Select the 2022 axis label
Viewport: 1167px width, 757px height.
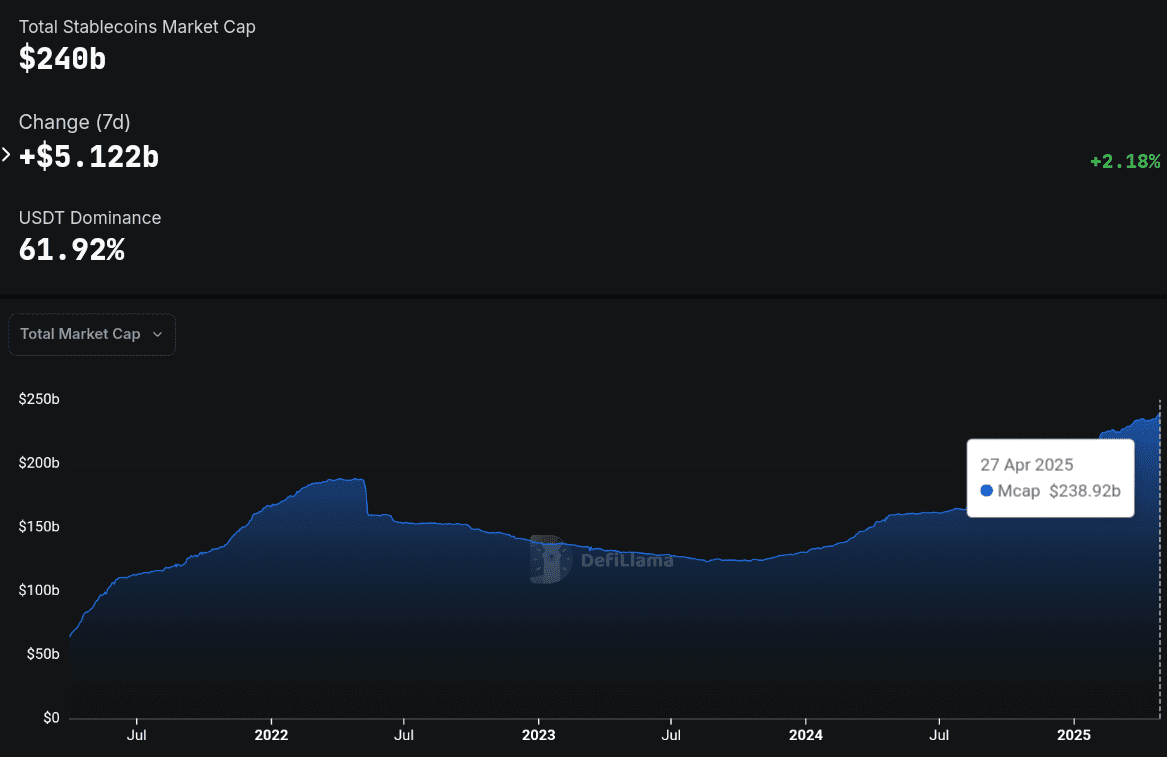(x=271, y=735)
